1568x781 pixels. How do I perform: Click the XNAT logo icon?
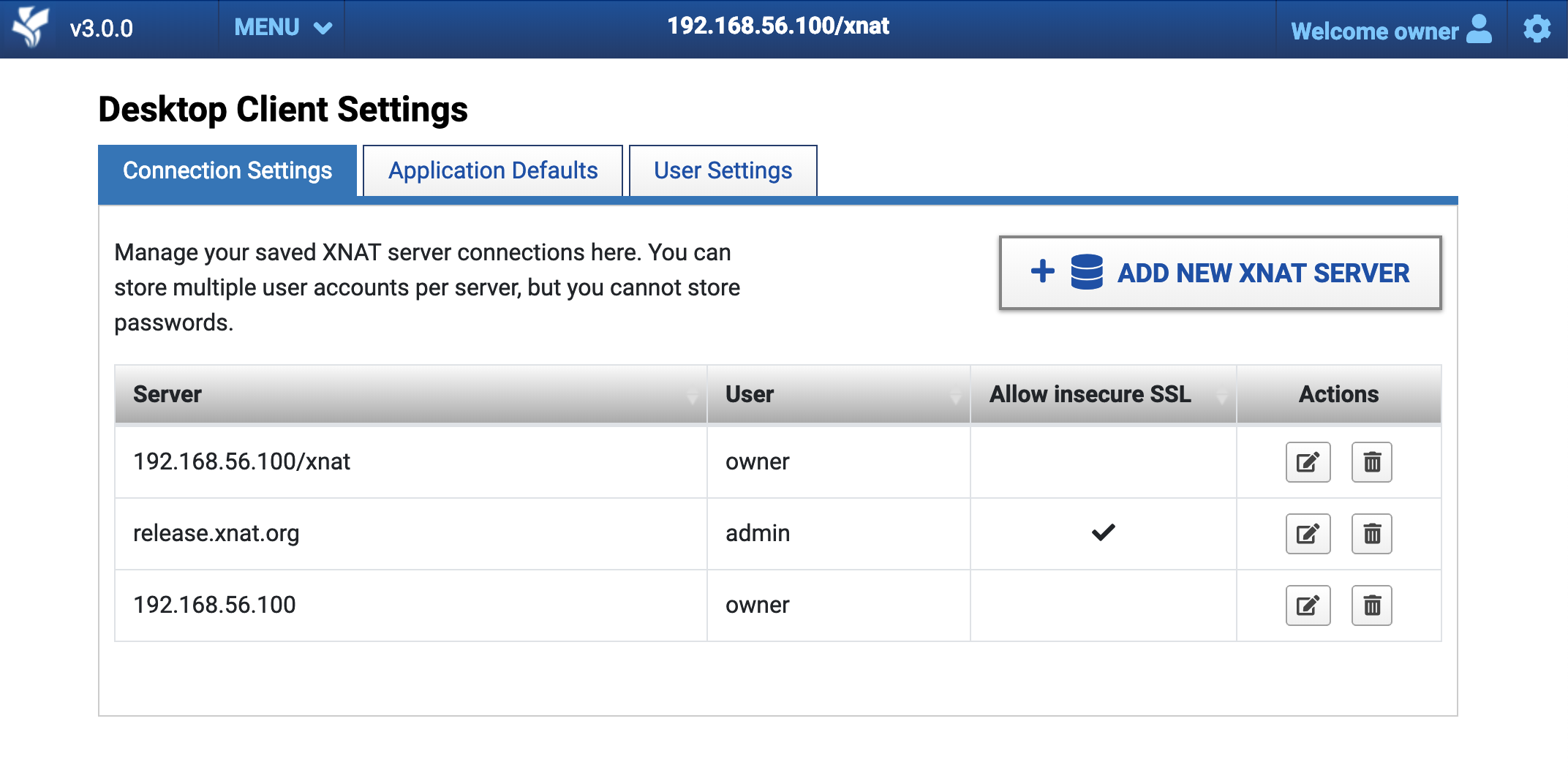(x=31, y=28)
